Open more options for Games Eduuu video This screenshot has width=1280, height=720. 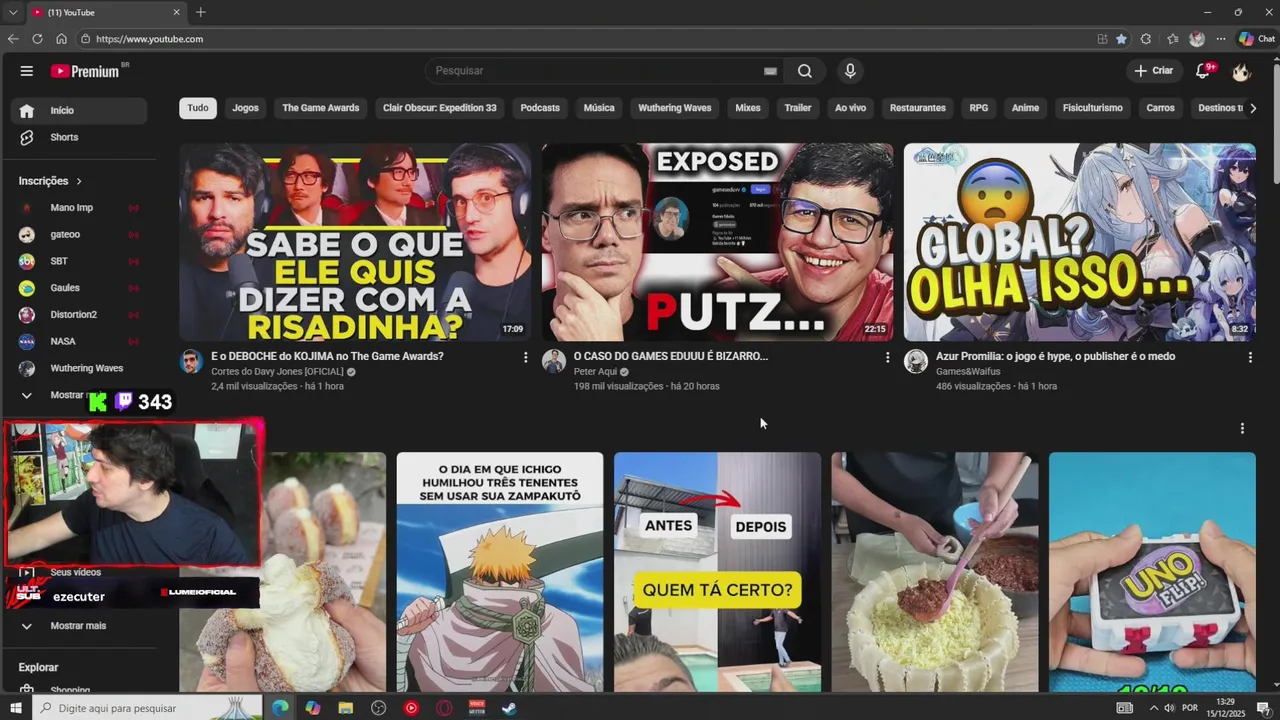(x=887, y=357)
